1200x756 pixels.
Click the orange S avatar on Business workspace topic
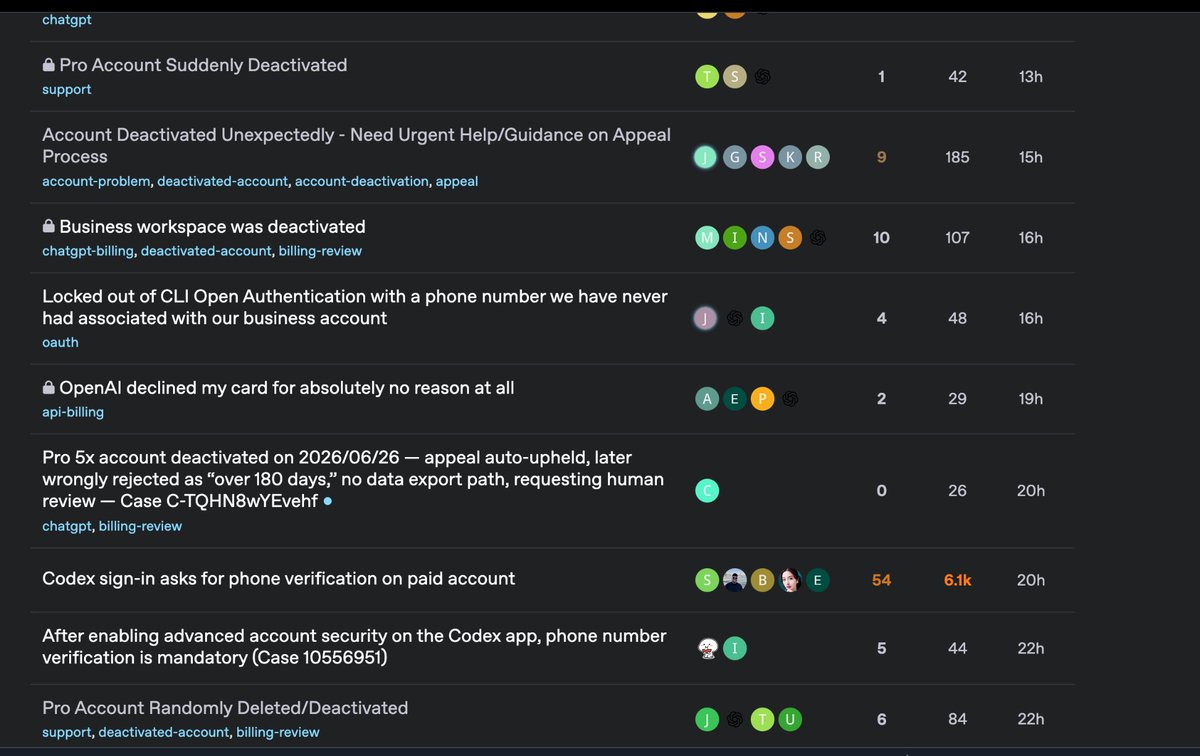click(x=790, y=238)
